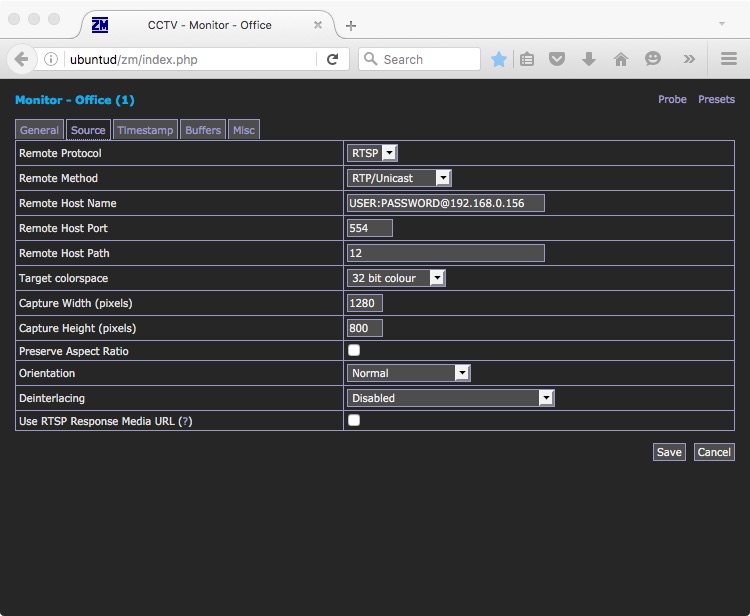The height and width of the screenshot is (616, 750).
Task: Focus the Capture Width pixels field
Action: tap(364, 303)
